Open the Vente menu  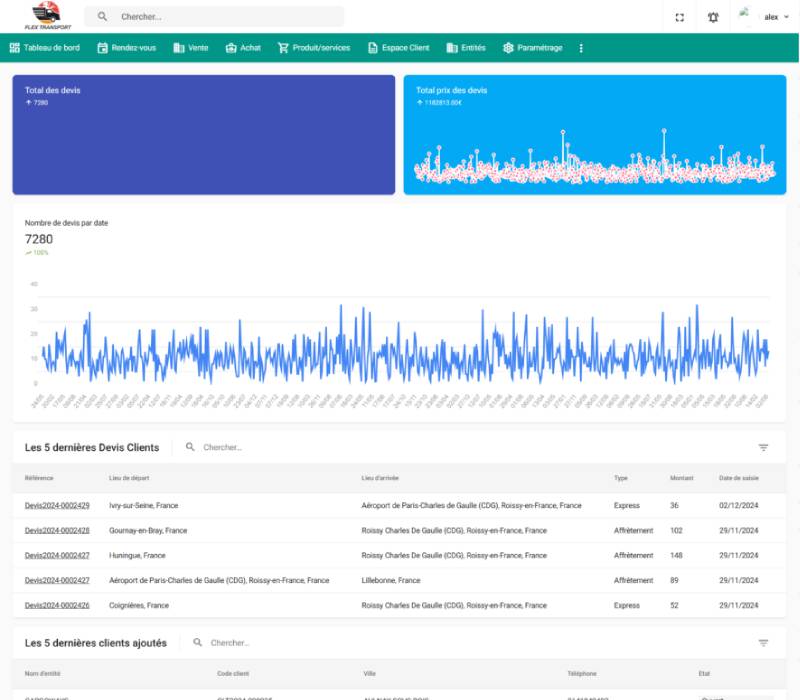(x=190, y=48)
